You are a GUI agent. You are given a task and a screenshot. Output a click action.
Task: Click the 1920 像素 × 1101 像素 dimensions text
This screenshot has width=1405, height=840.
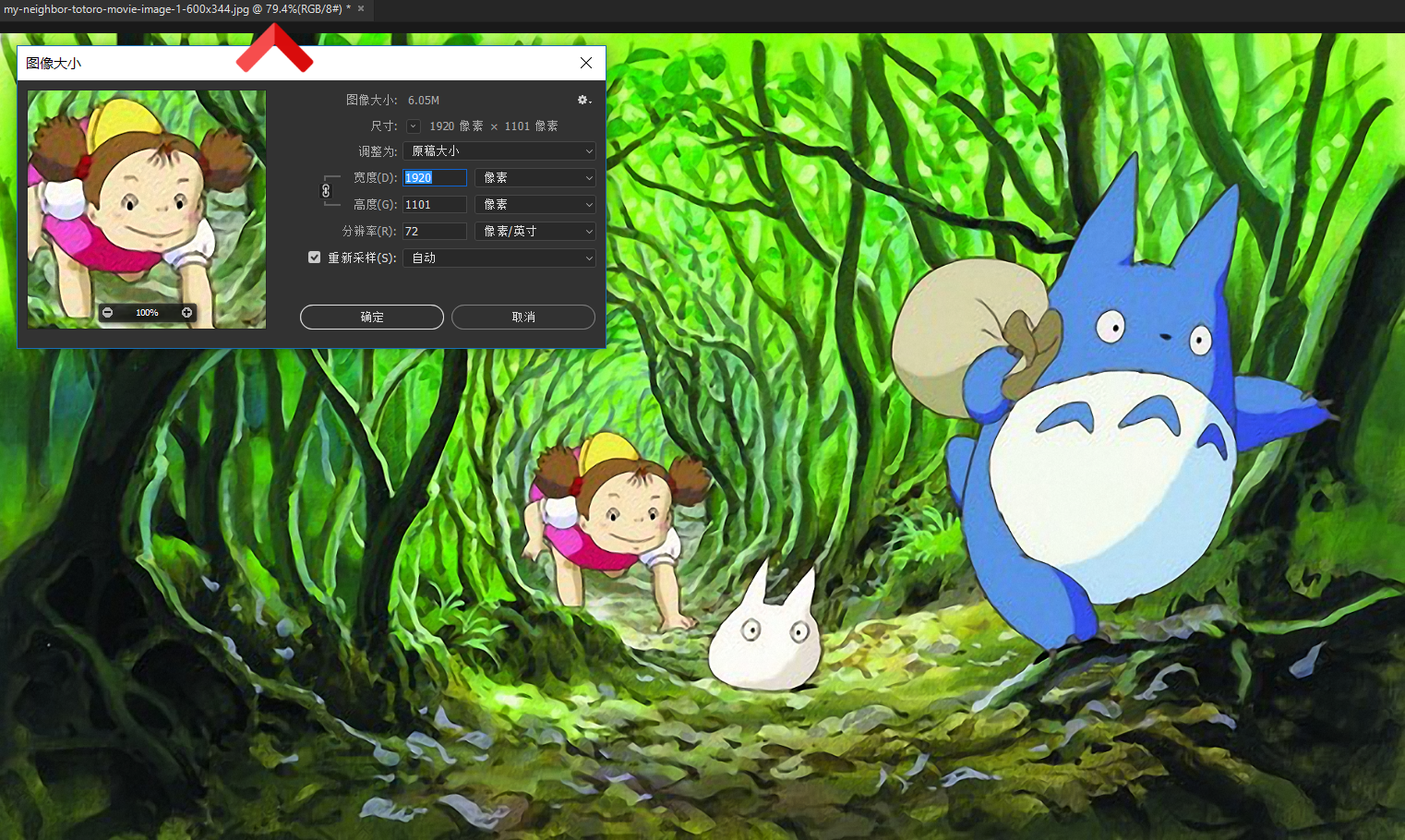[494, 126]
